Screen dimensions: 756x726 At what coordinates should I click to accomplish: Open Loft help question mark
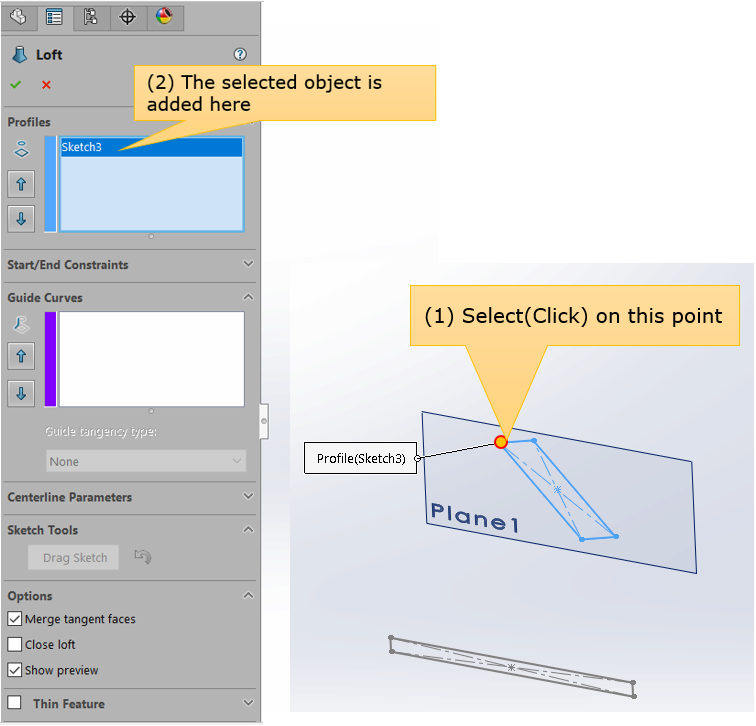click(240, 54)
